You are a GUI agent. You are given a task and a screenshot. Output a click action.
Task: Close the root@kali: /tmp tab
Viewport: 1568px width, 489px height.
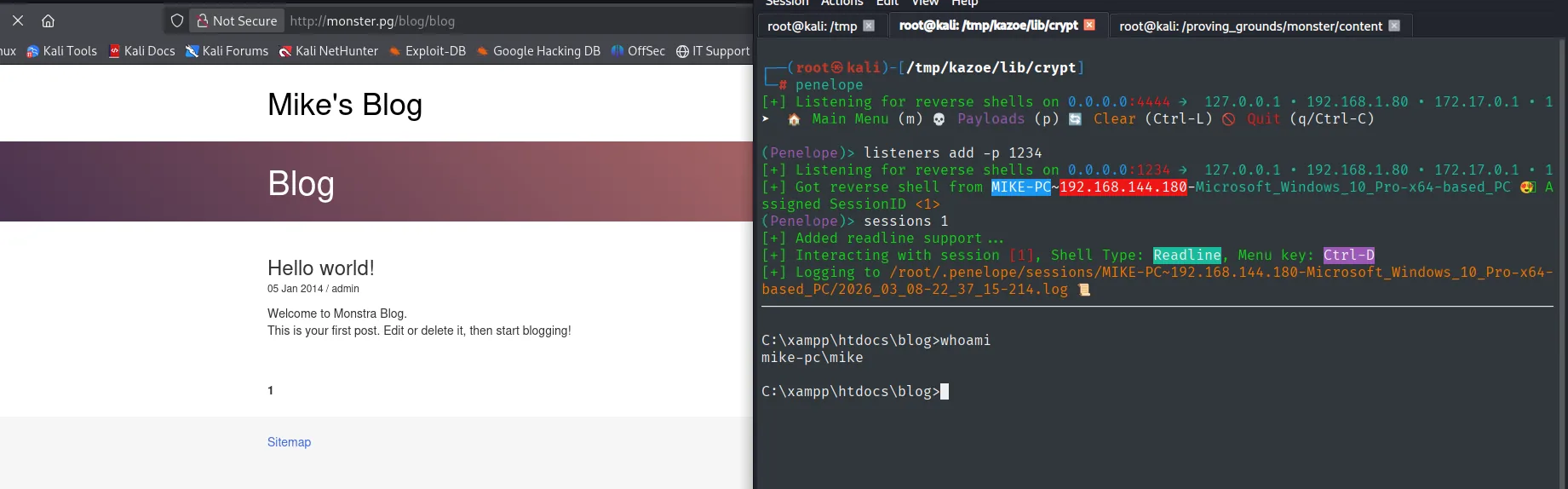[869, 26]
